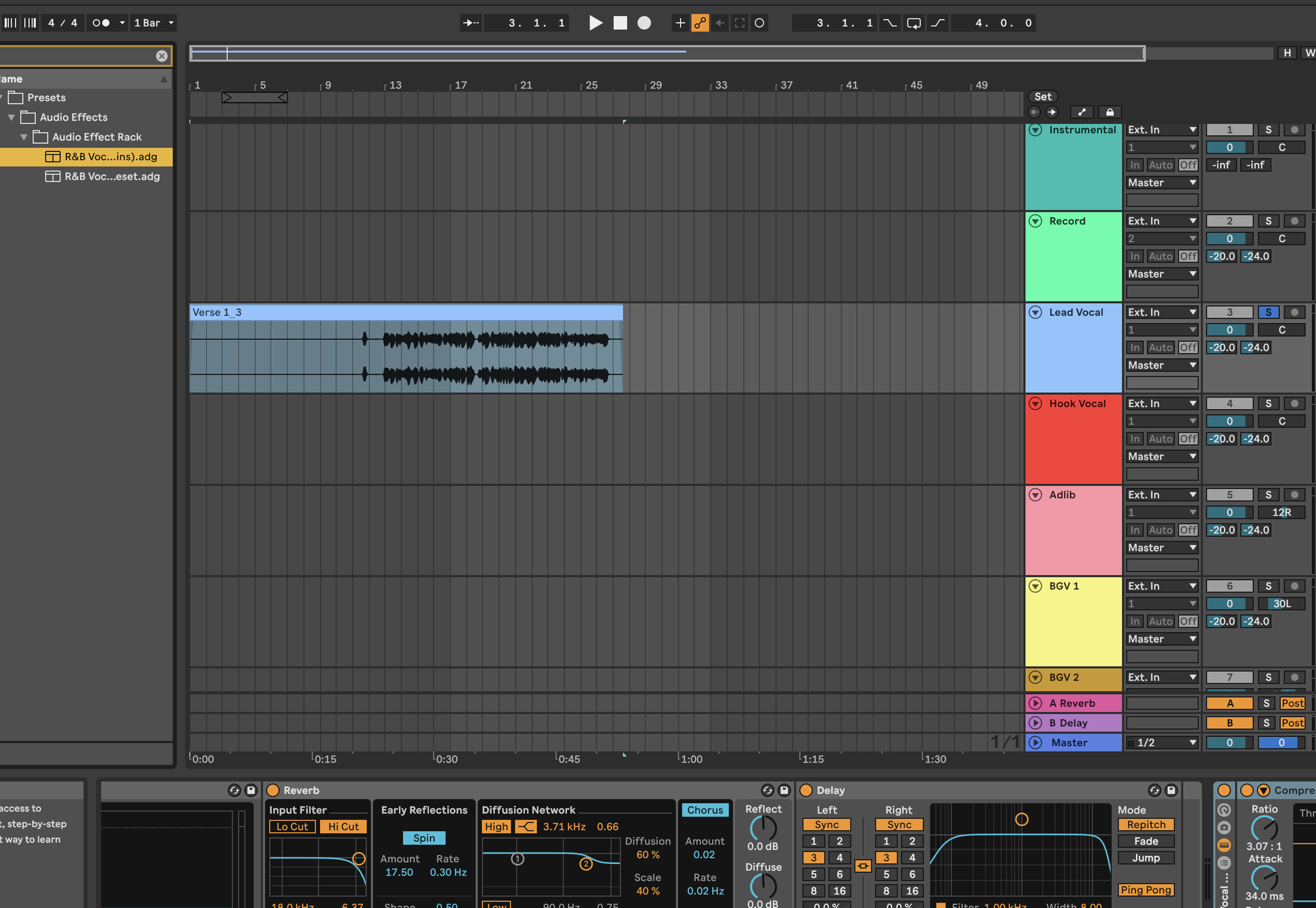The image size is (1316, 908).
Task: Solo the Lead Vocal track
Action: tap(1268, 312)
